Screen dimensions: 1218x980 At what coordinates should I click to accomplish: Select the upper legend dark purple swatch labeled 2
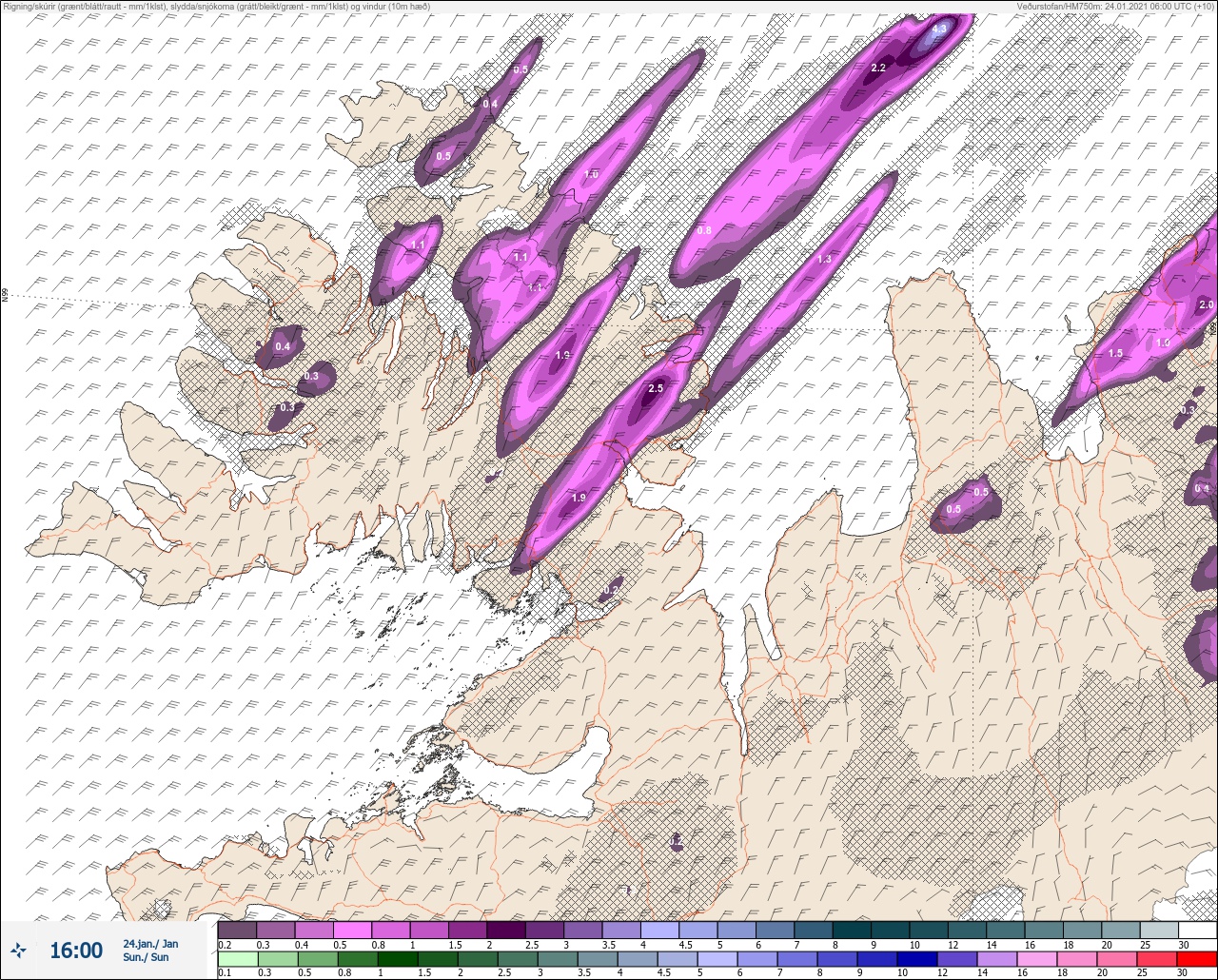click(x=506, y=930)
